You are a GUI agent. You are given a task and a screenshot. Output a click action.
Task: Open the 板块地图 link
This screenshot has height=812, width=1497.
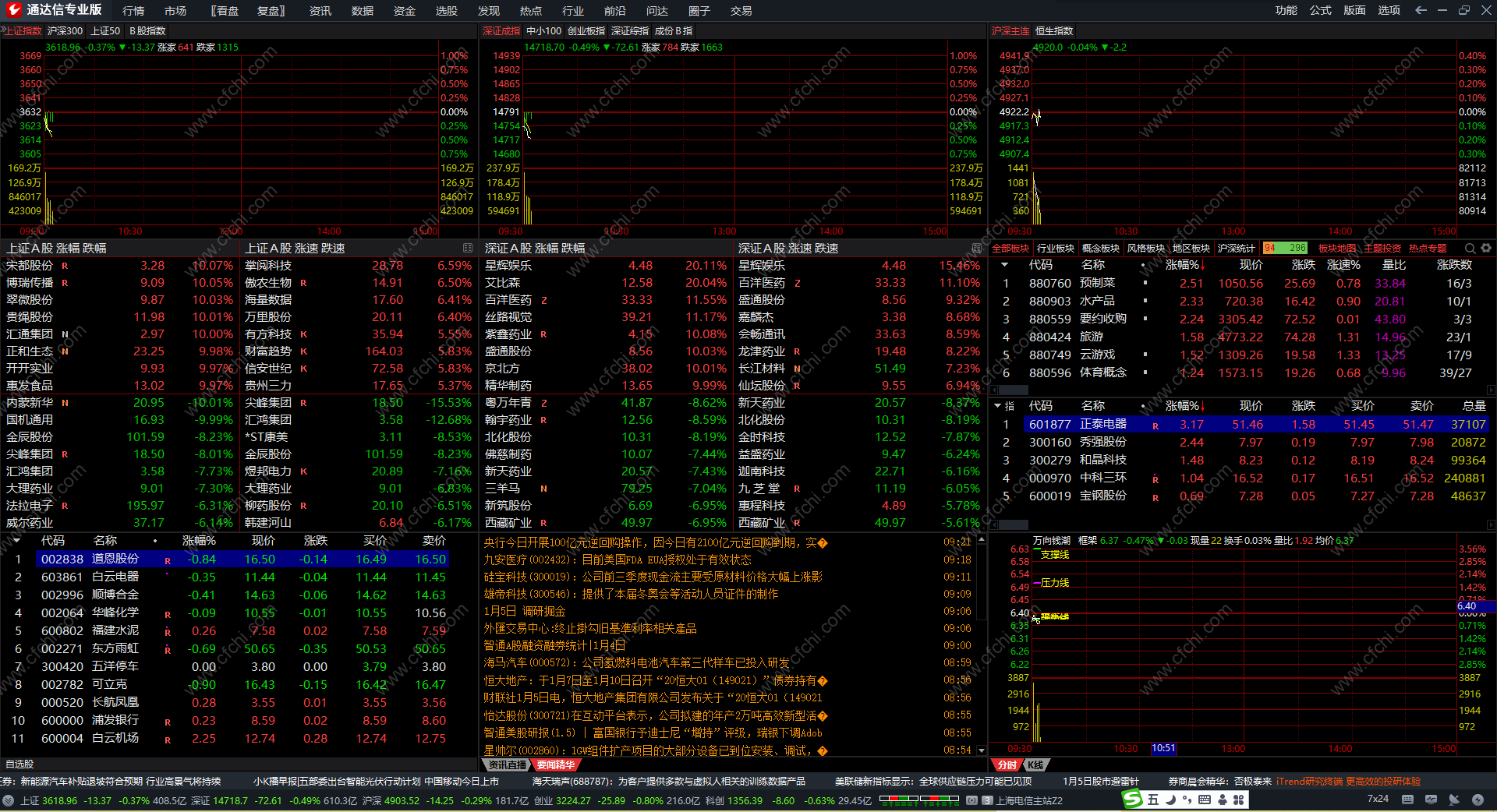tap(1337, 249)
